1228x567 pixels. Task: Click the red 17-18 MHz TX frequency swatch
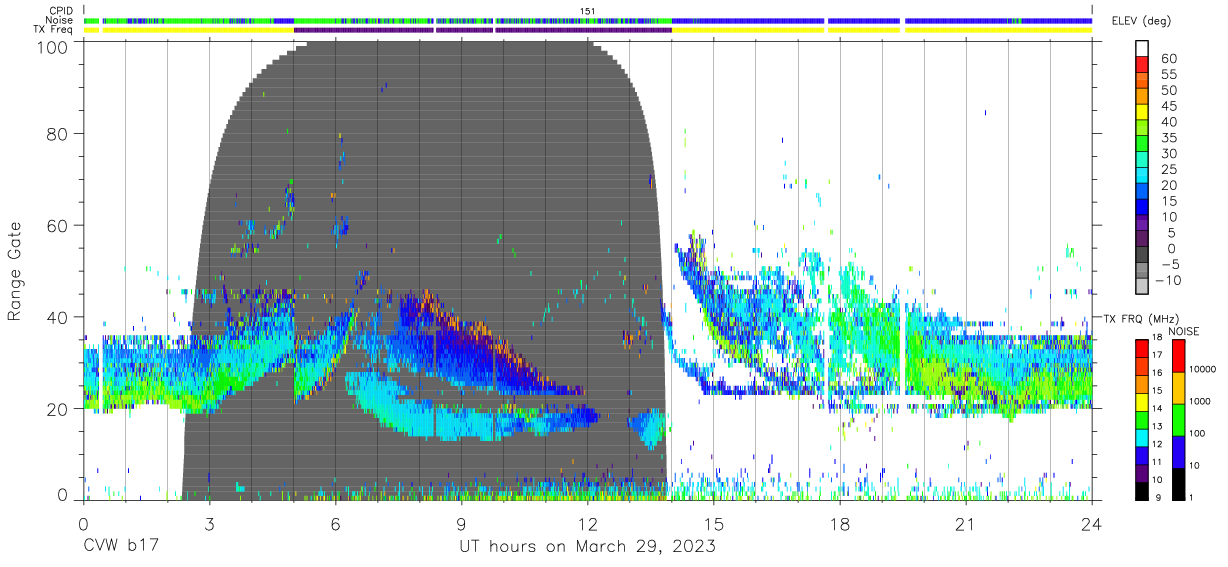(1142, 348)
